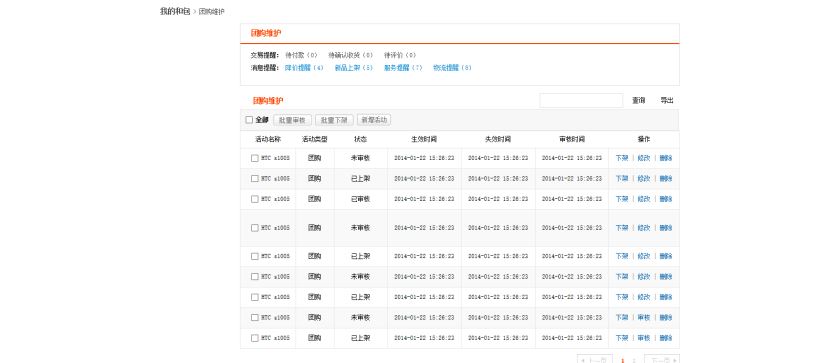This screenshot has width=840, height=363.
Task: Click the 团购维护 panel title under the orange line
Action: (266, 33)
